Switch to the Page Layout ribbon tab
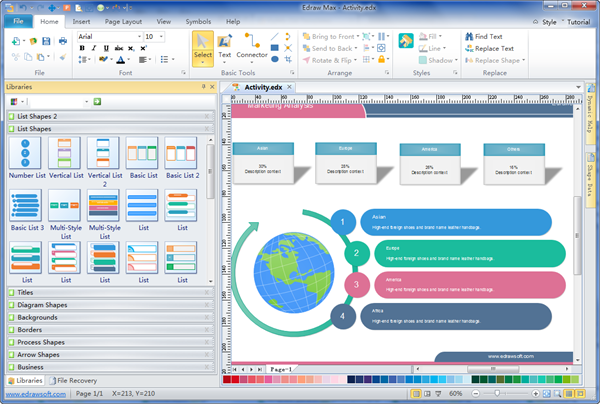The height and width of the screenshot is (404, 600). tap(124, 20)
